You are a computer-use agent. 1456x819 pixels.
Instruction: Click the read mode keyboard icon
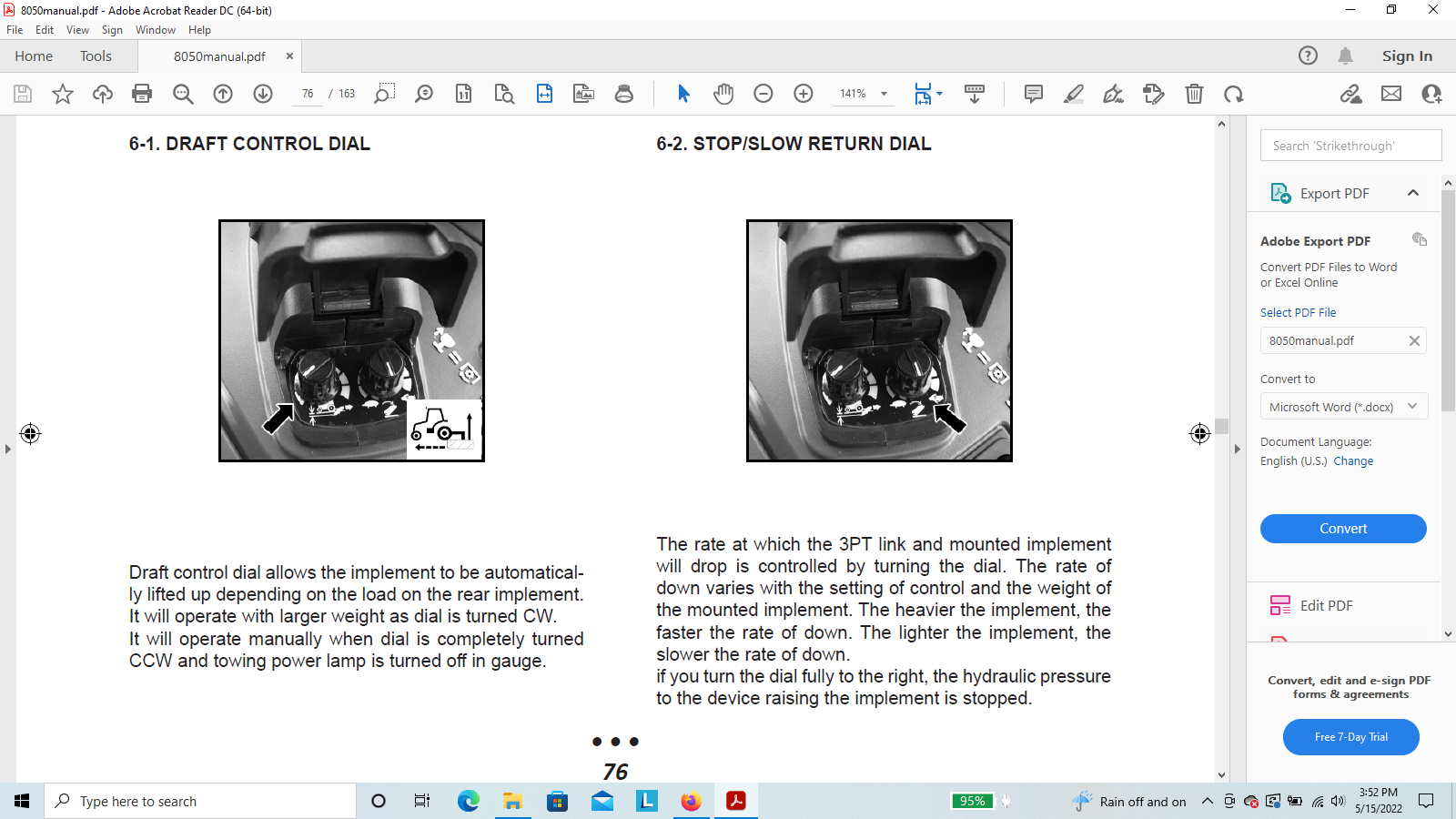[x=975, y=94]
